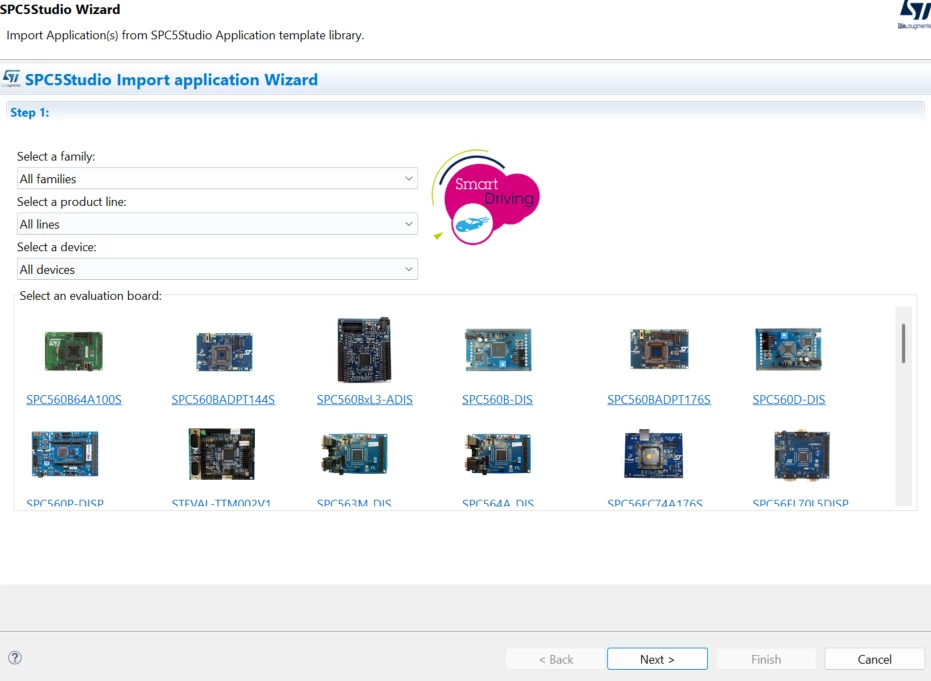Click the Next > button

[x=657, y=659]
